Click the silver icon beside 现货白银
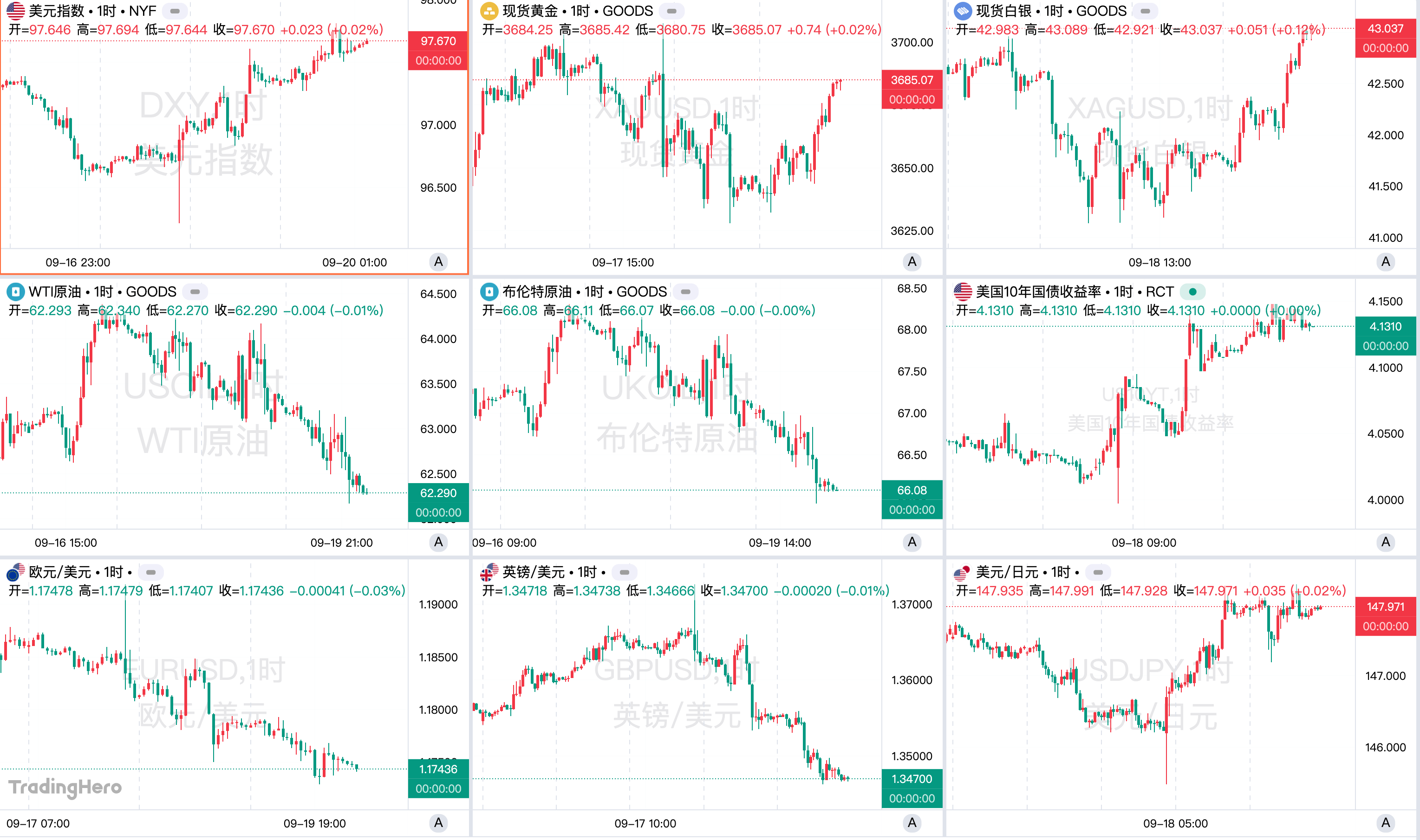The image size is (1420, 840). [x=963, y=11]
